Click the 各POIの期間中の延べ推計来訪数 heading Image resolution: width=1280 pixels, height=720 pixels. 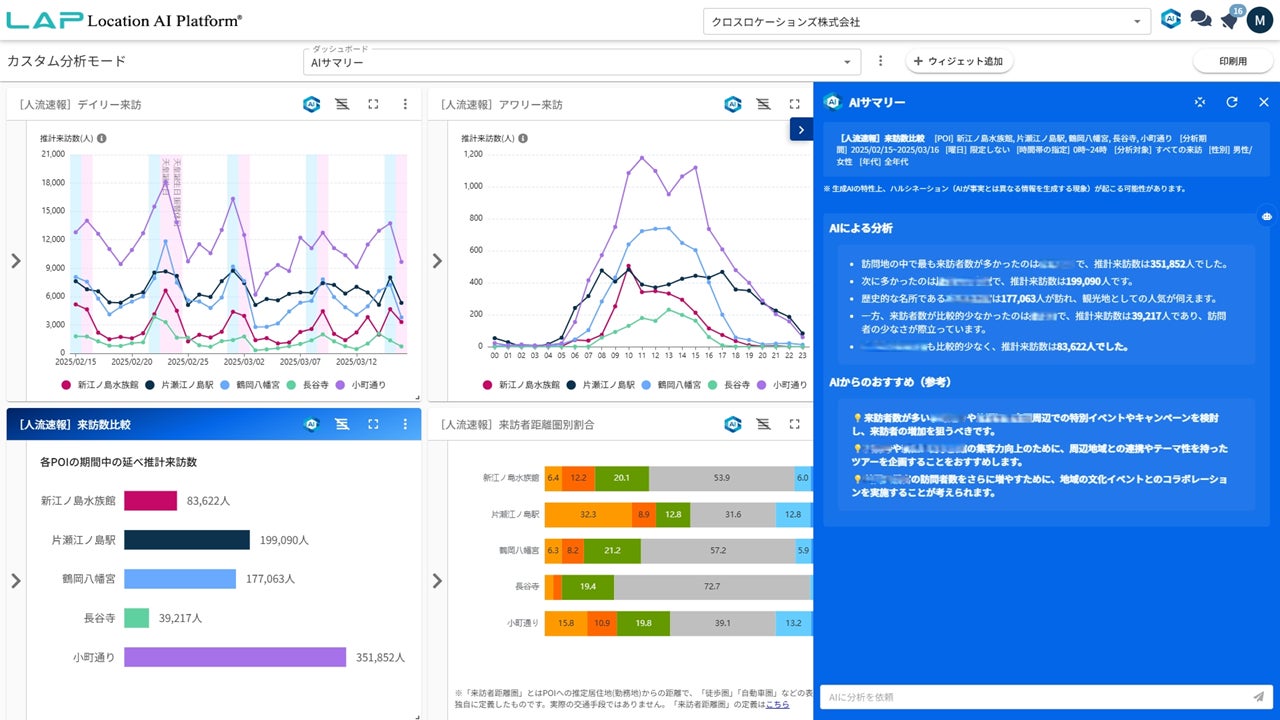(x=118, y=463)
